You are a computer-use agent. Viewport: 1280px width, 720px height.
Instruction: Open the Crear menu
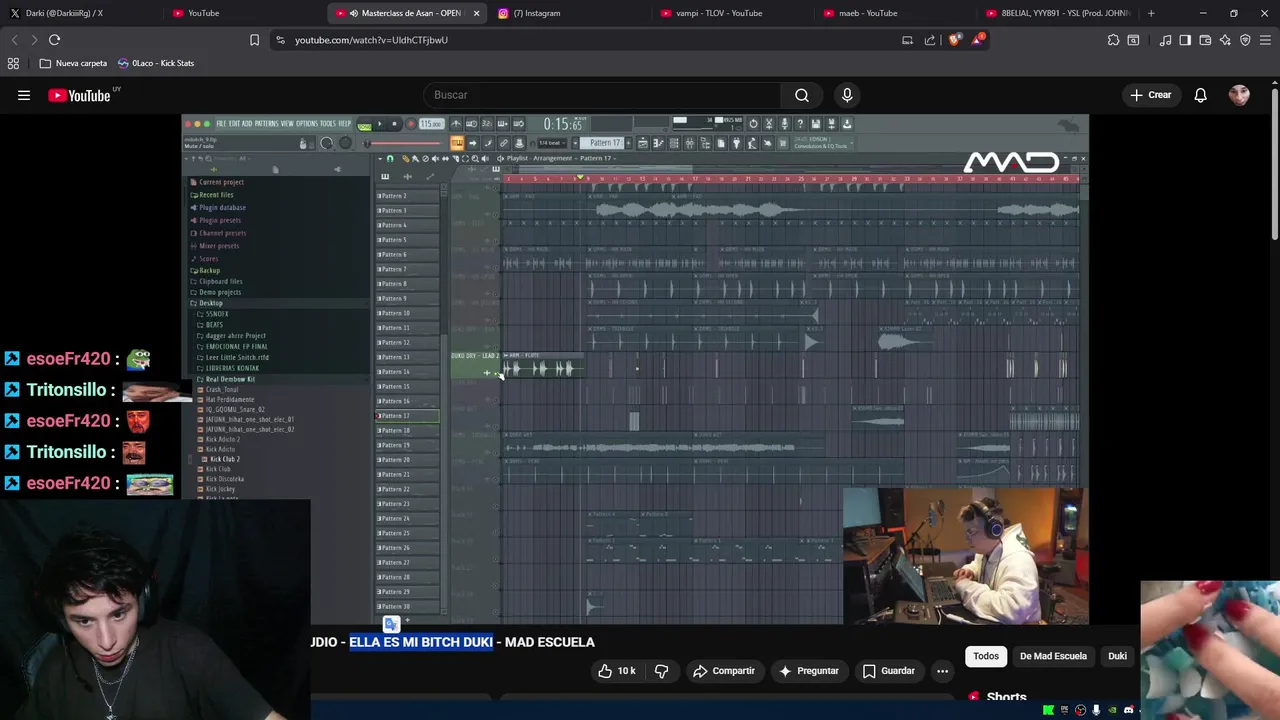pos(1150,95)
